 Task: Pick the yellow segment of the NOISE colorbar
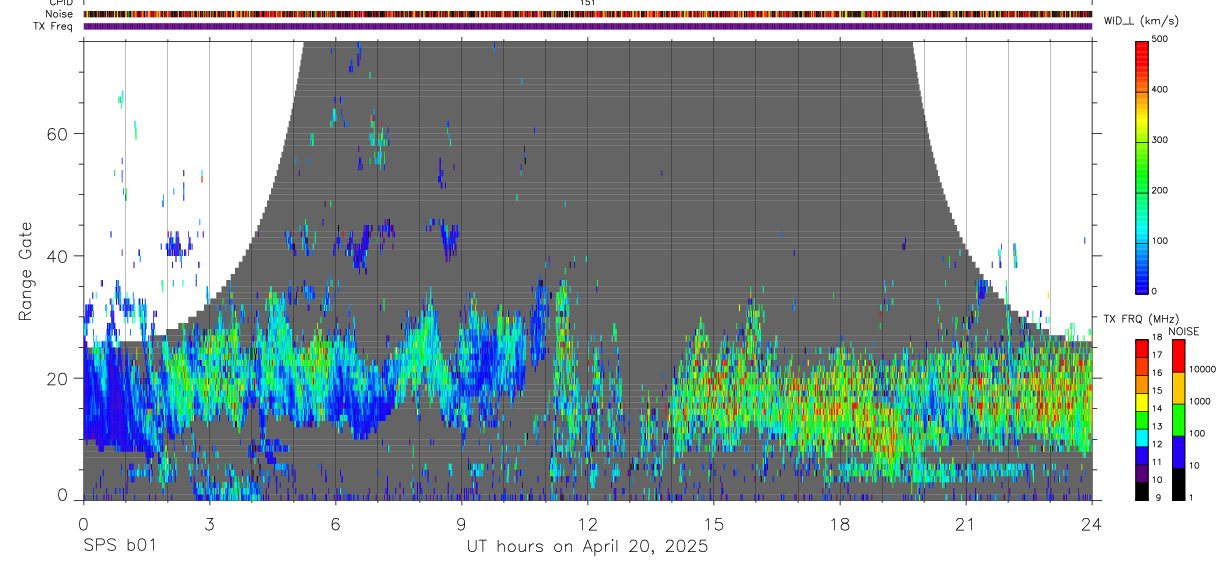point(1177,387)
